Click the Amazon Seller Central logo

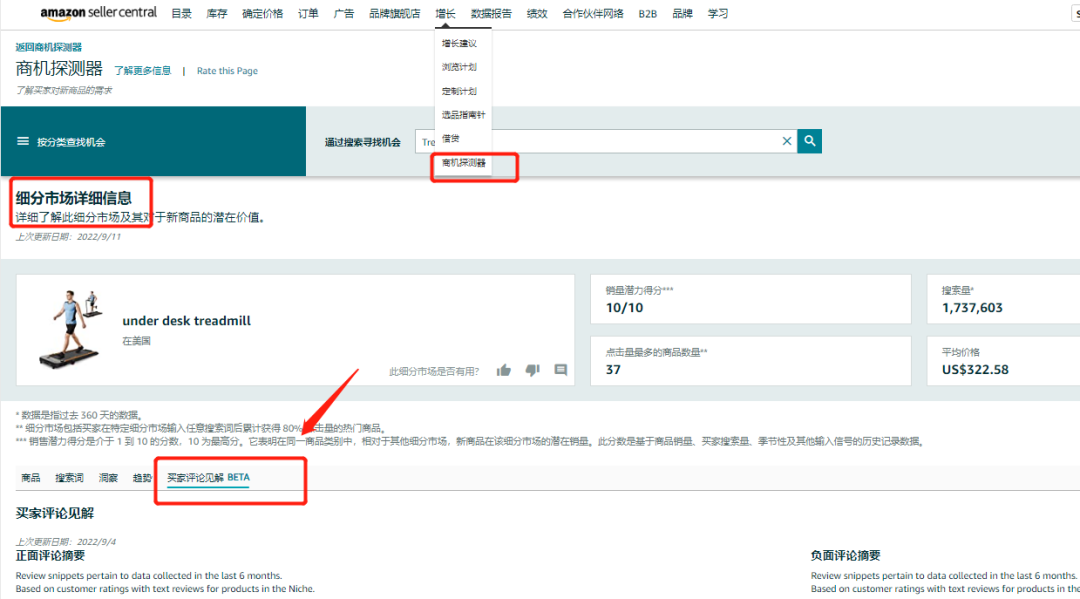(98, 13)
